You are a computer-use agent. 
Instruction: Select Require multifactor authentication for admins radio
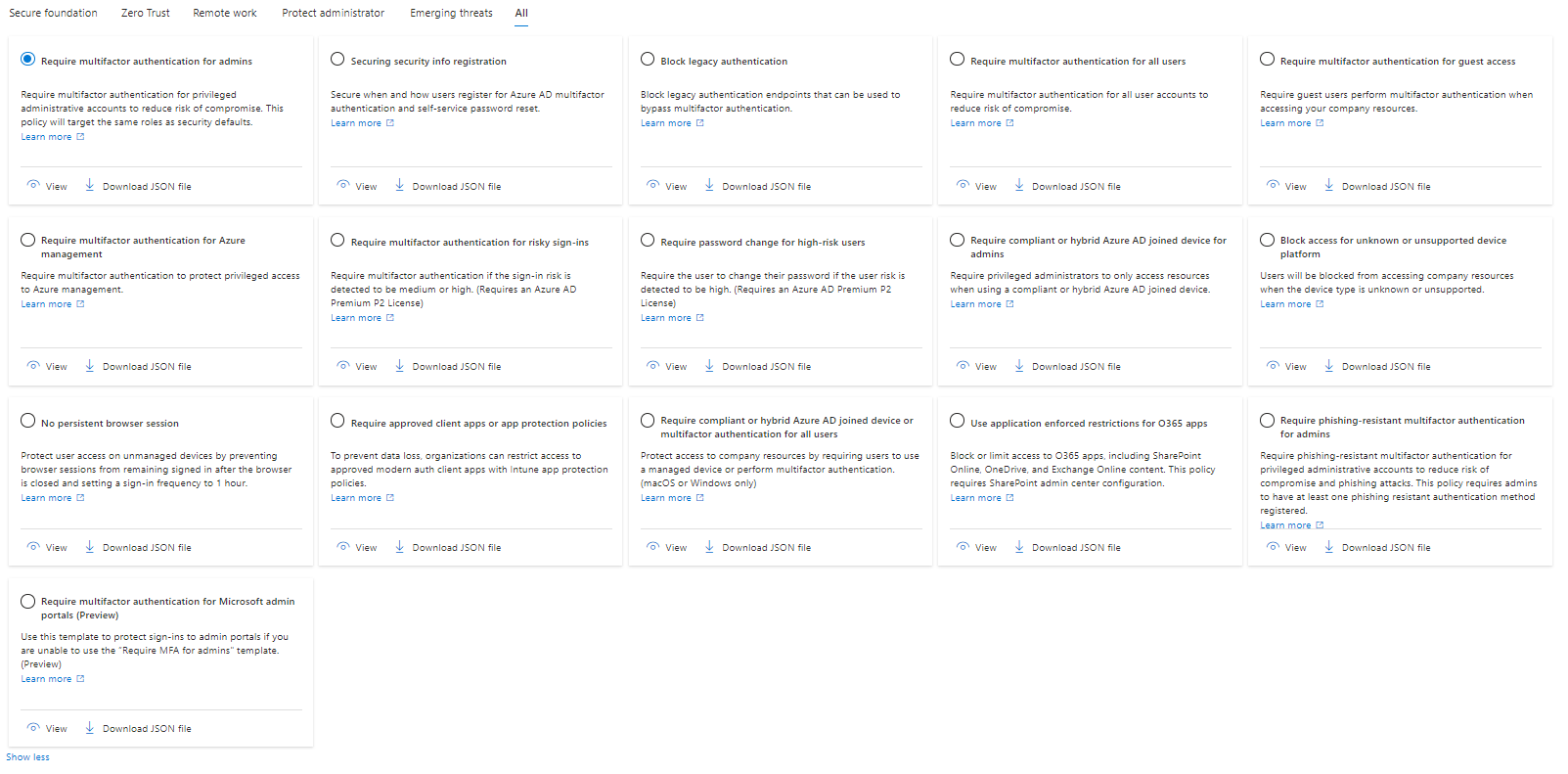(28, 60)
